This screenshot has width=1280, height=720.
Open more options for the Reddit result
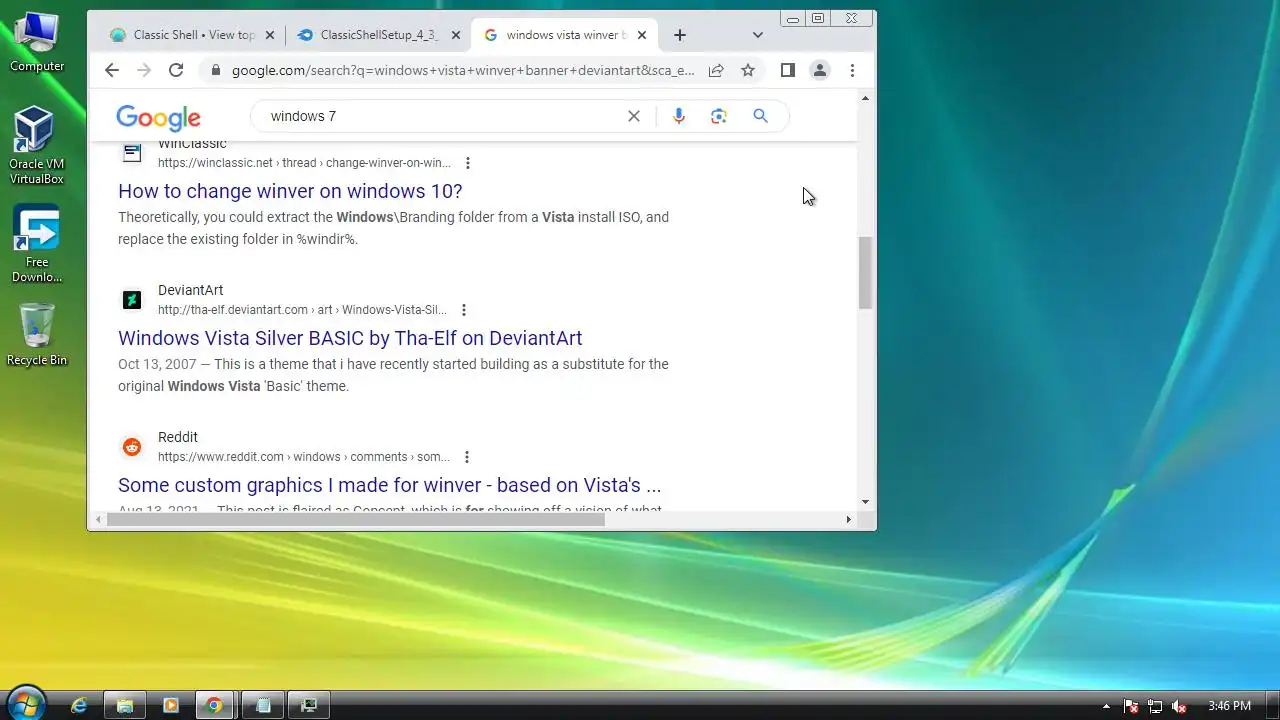[x=466, y=457]
